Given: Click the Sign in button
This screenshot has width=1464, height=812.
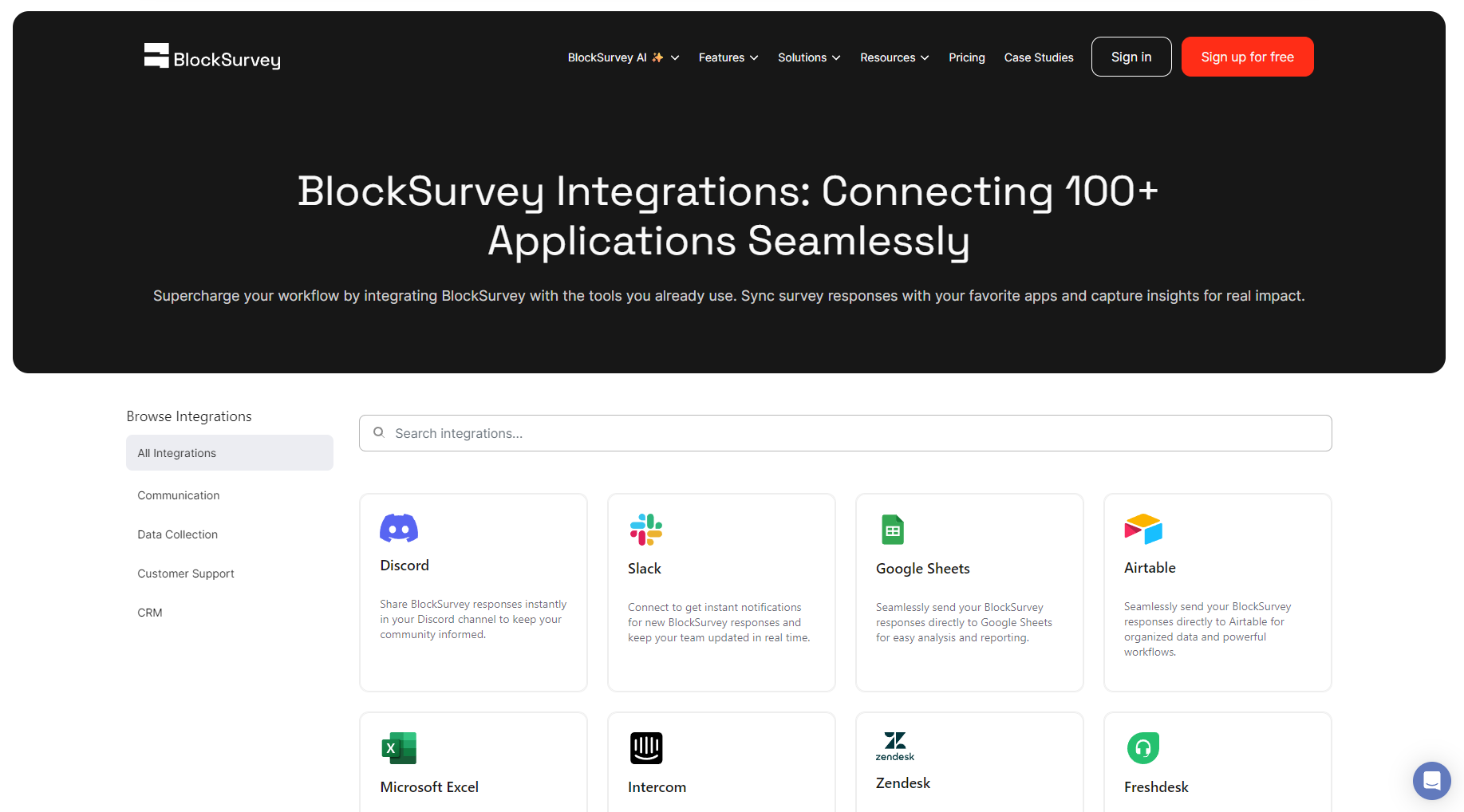Looking at the screenshot, I should 1131,57.
